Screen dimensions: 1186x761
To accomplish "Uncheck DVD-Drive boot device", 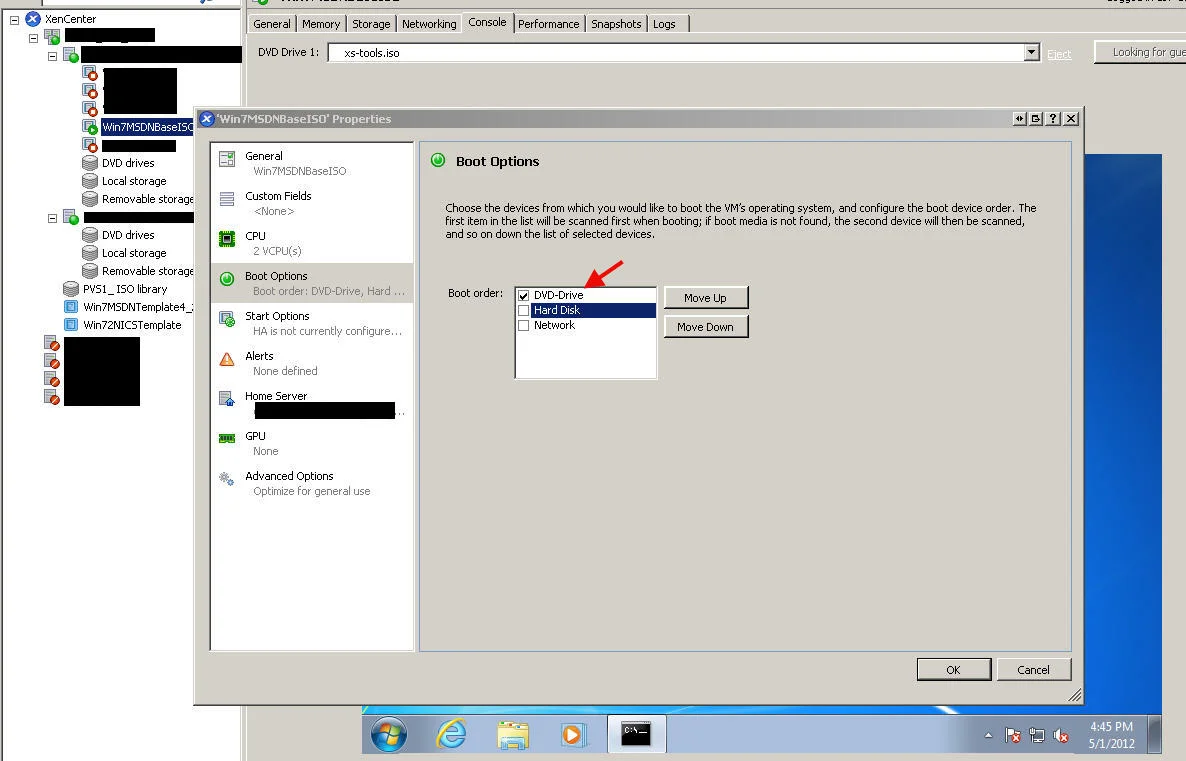I will (523, 296).
